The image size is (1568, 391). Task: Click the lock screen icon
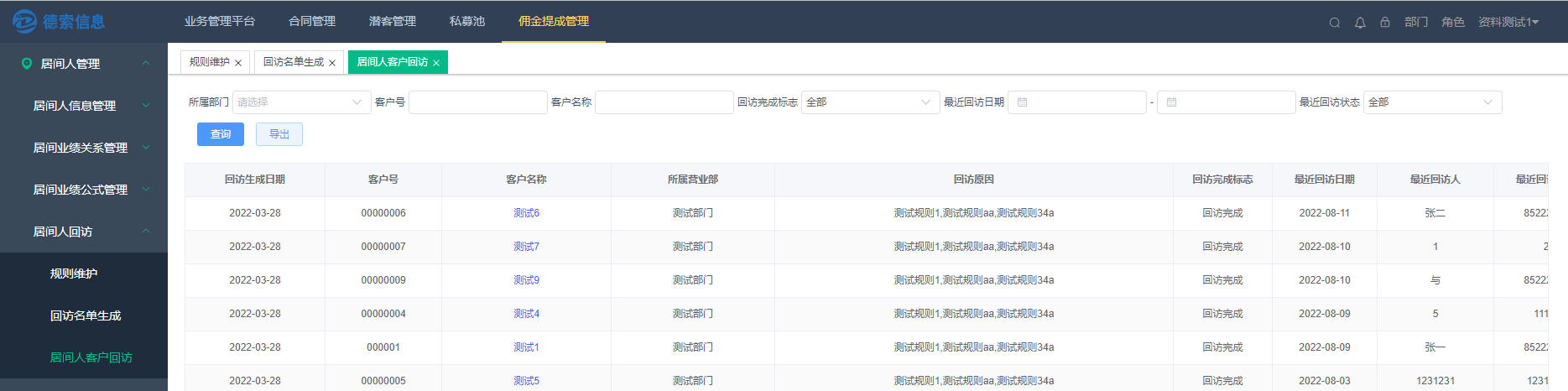(x=1385, y=22)
